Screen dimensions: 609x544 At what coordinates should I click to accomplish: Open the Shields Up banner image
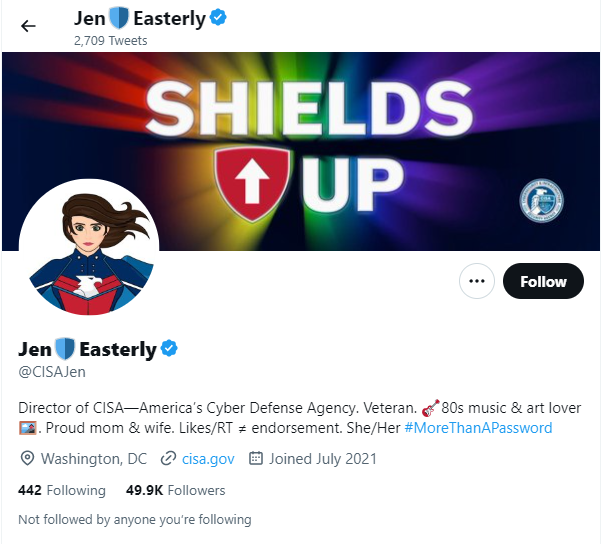[301, 151]
